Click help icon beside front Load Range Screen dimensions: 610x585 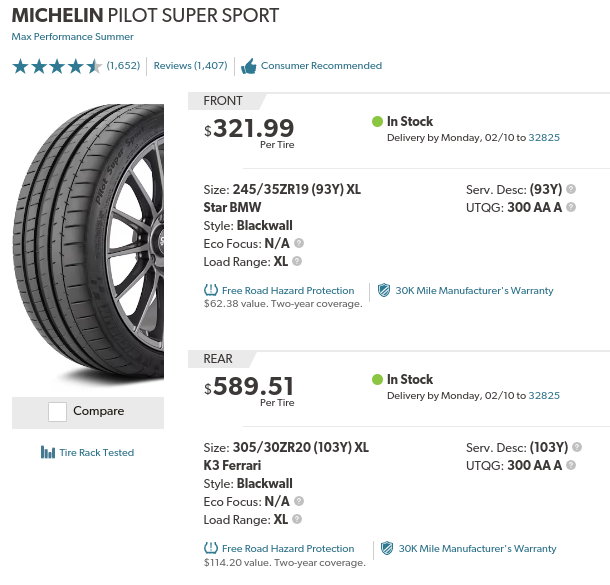coord(297,261)
